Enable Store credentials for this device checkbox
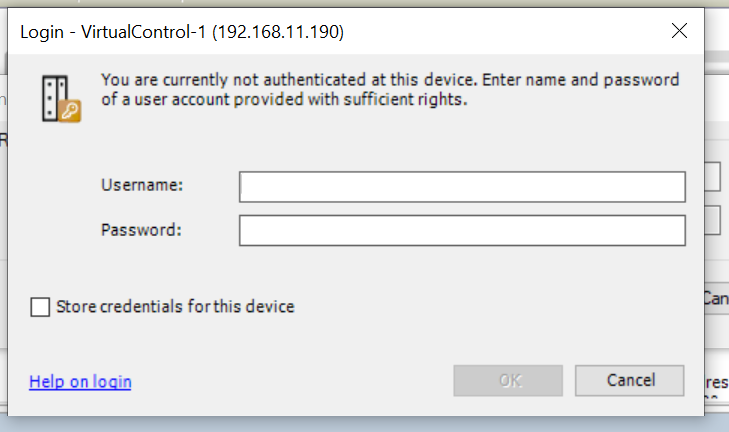This screenshot has height=432, width=729. 40,307
